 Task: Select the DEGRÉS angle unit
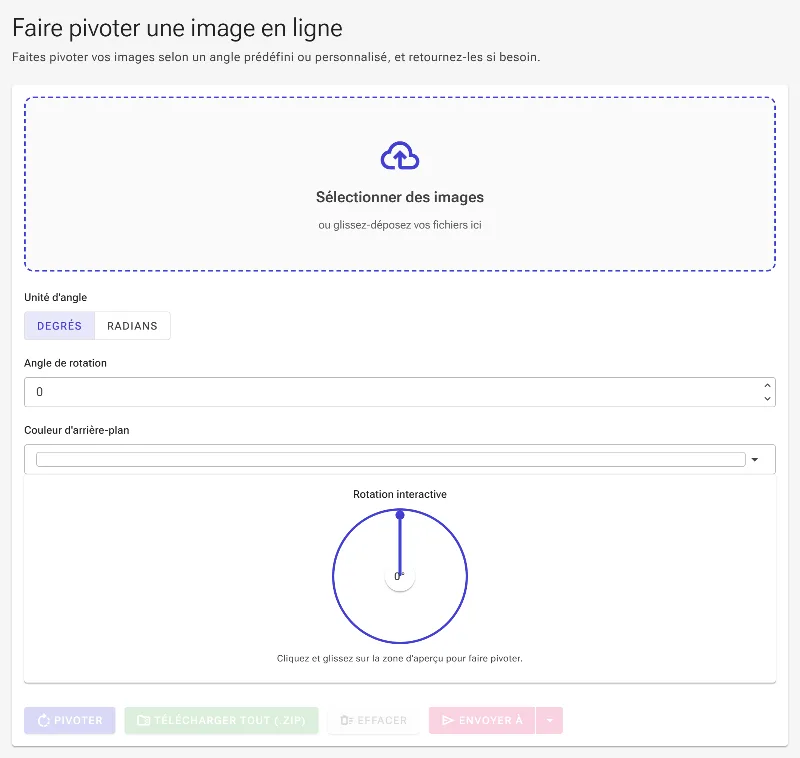coord(59,325)
